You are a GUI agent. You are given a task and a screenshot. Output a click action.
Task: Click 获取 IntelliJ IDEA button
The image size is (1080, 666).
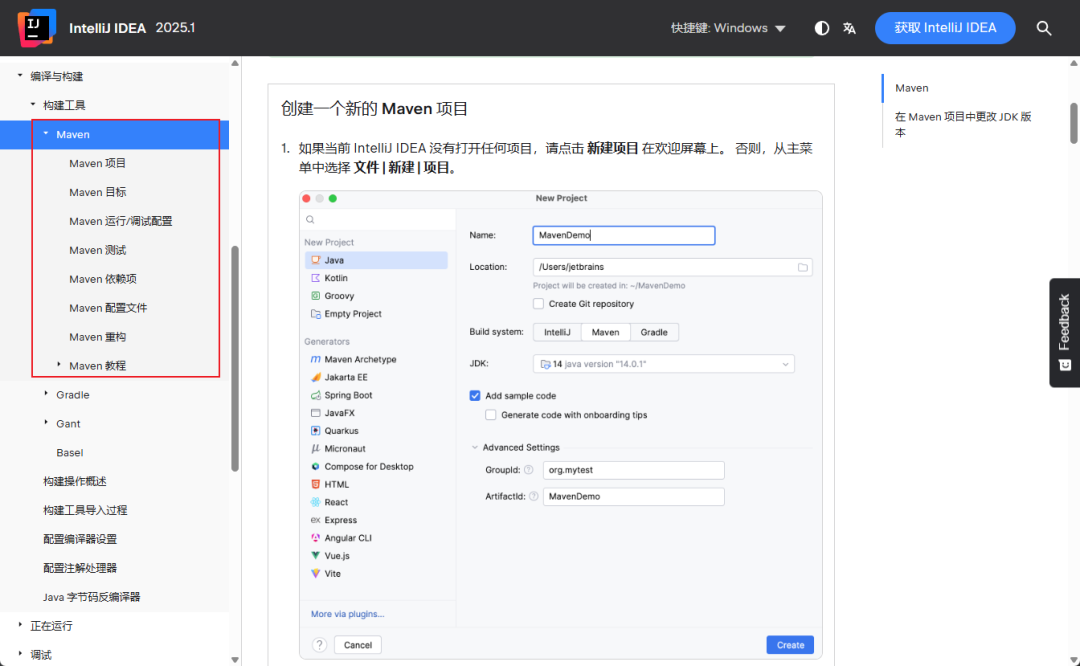click(x=945, y=28)
